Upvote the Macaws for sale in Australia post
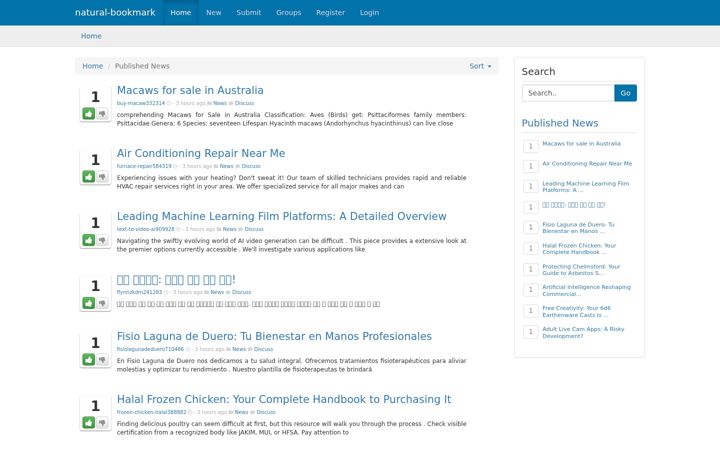Image resolution: width=720 pixels, height=450 pixels. [89, 113]
